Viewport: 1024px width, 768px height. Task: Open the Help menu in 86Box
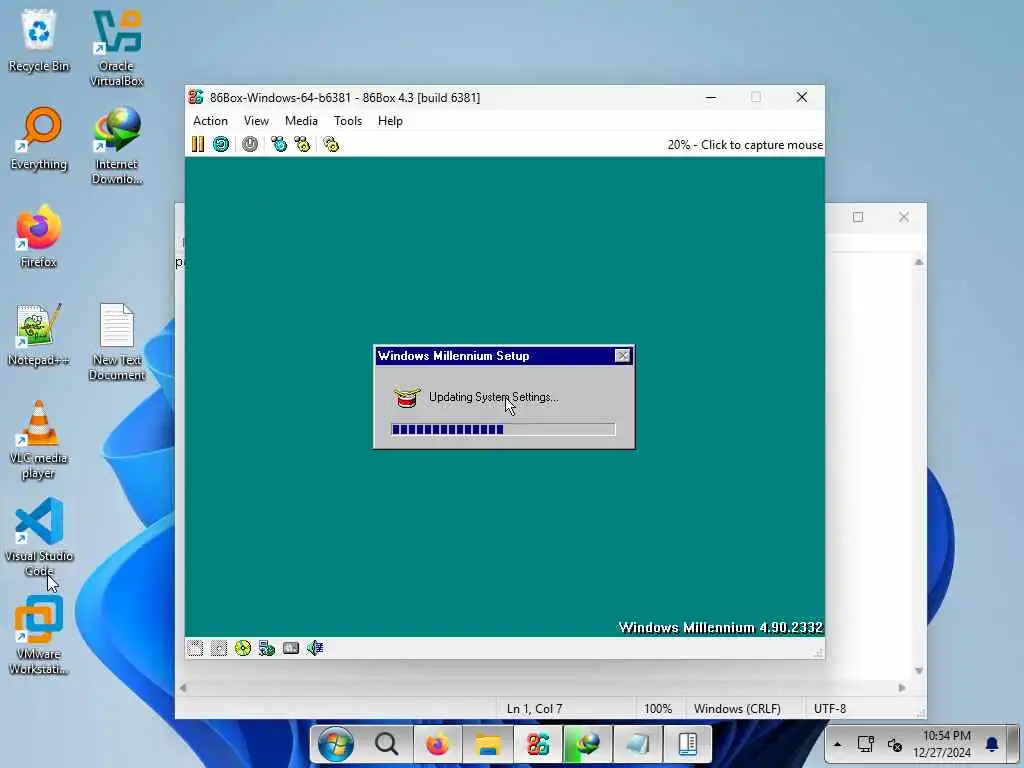pos(390,121)
